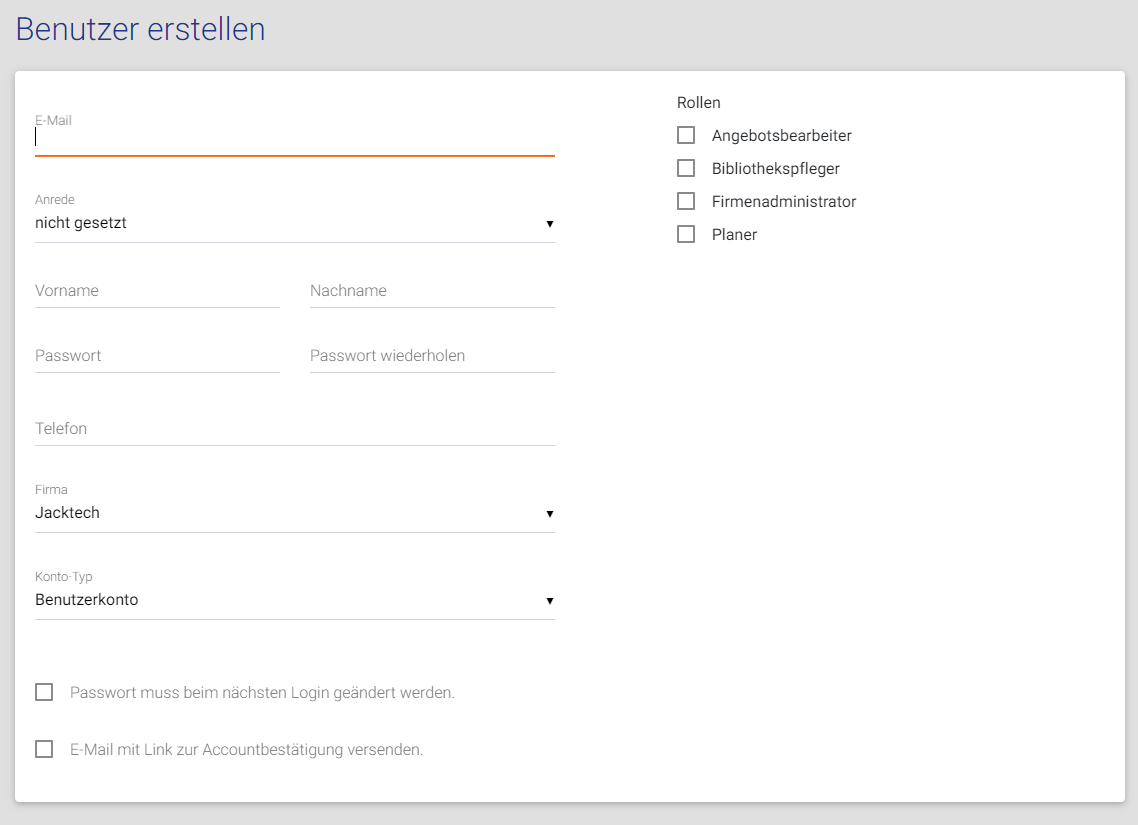Viewport: 1138px width, 825px height.
Task: Click into the Nachname field
Action: click(432, 291)
